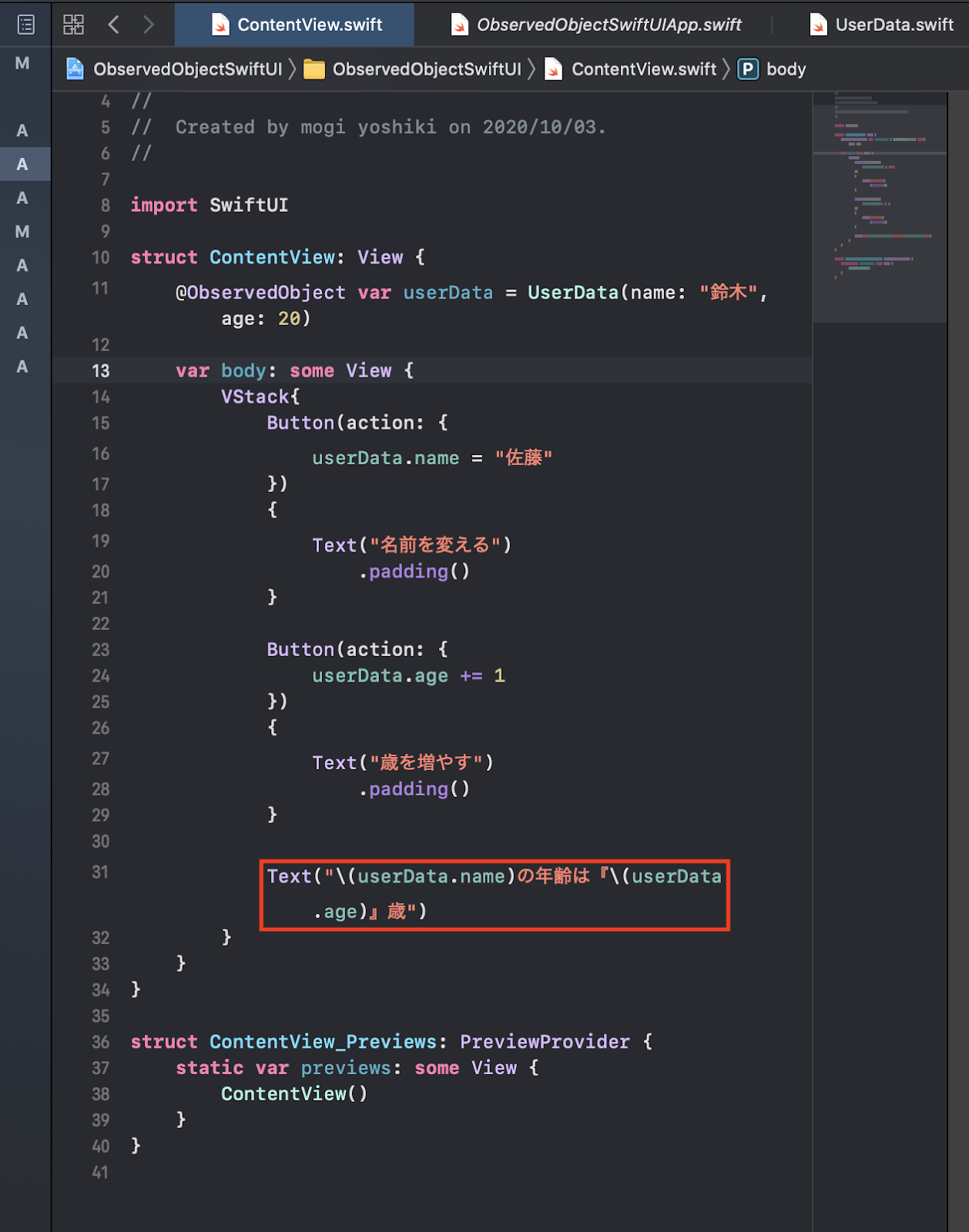Click PreviewProvider on line 36

[x=545, y=1043]
